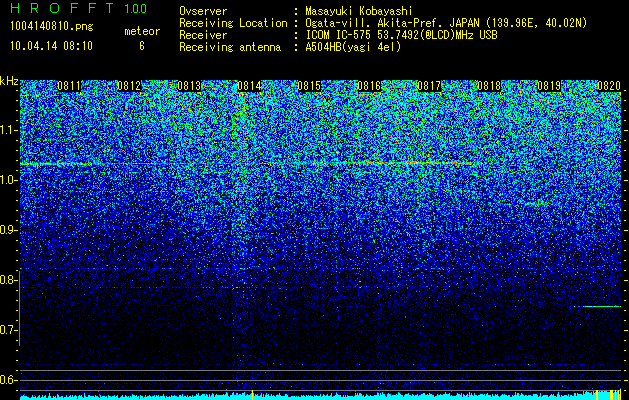
Task: Click the 0817 time marker
Action: (x=429, y=86)
